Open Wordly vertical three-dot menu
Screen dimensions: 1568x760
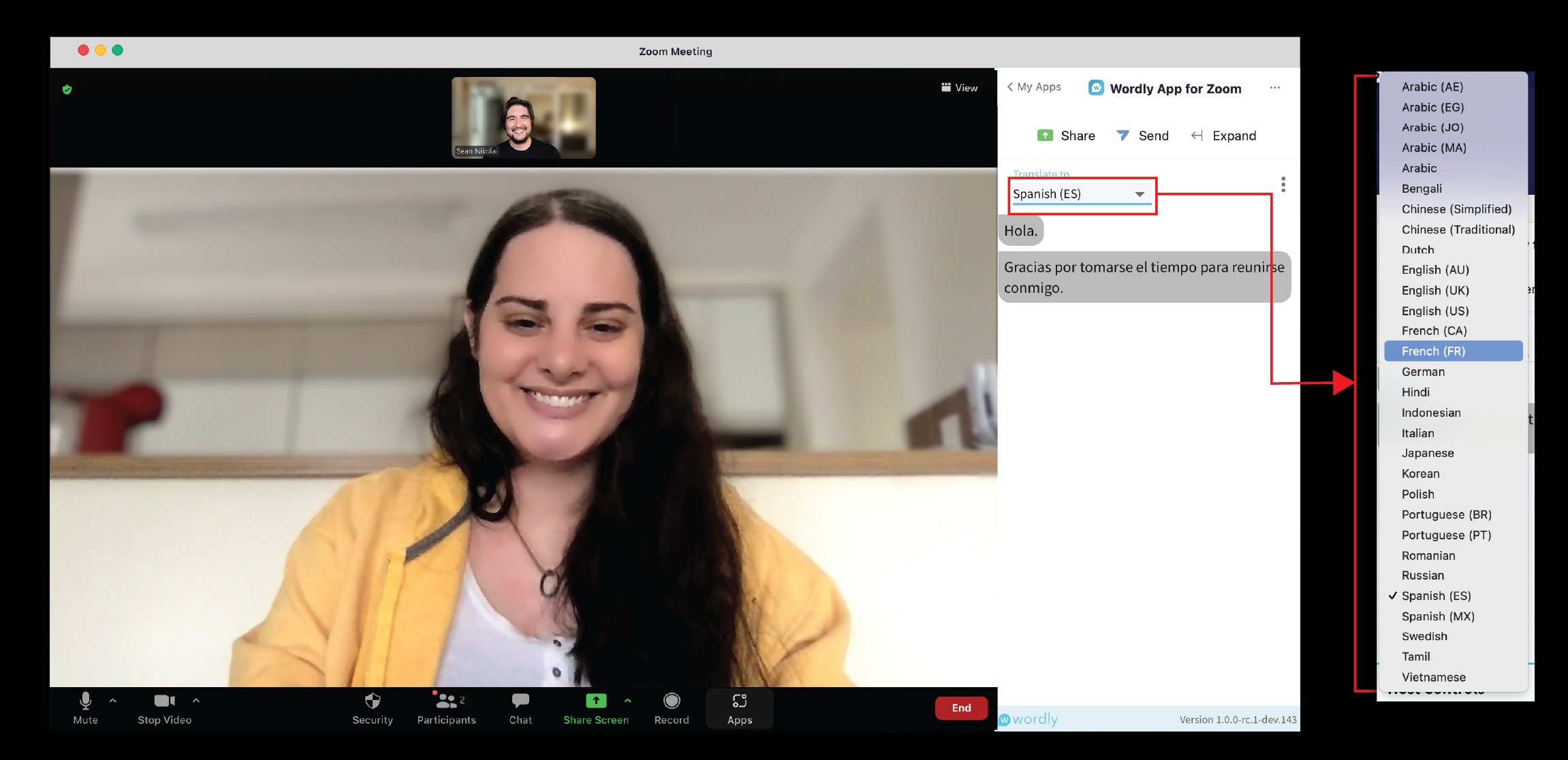click(1283, 185)
